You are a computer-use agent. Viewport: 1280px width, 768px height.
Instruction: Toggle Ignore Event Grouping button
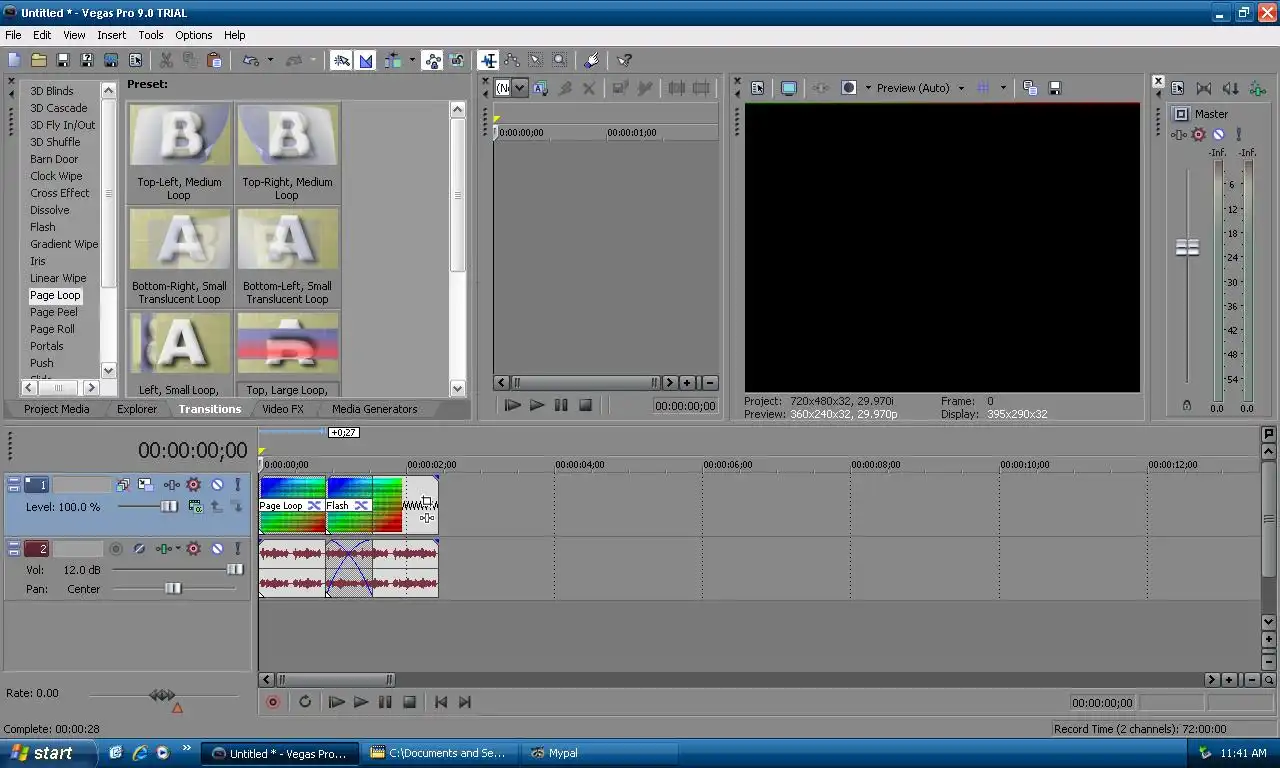(x=456, y=61)
